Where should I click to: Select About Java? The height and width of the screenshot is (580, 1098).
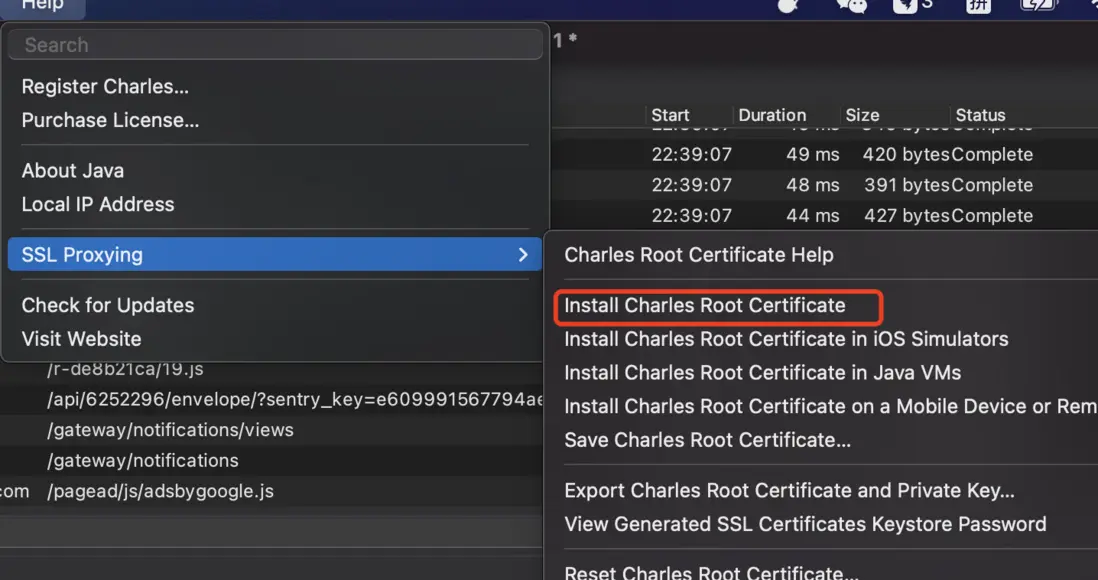pos(73,171)
